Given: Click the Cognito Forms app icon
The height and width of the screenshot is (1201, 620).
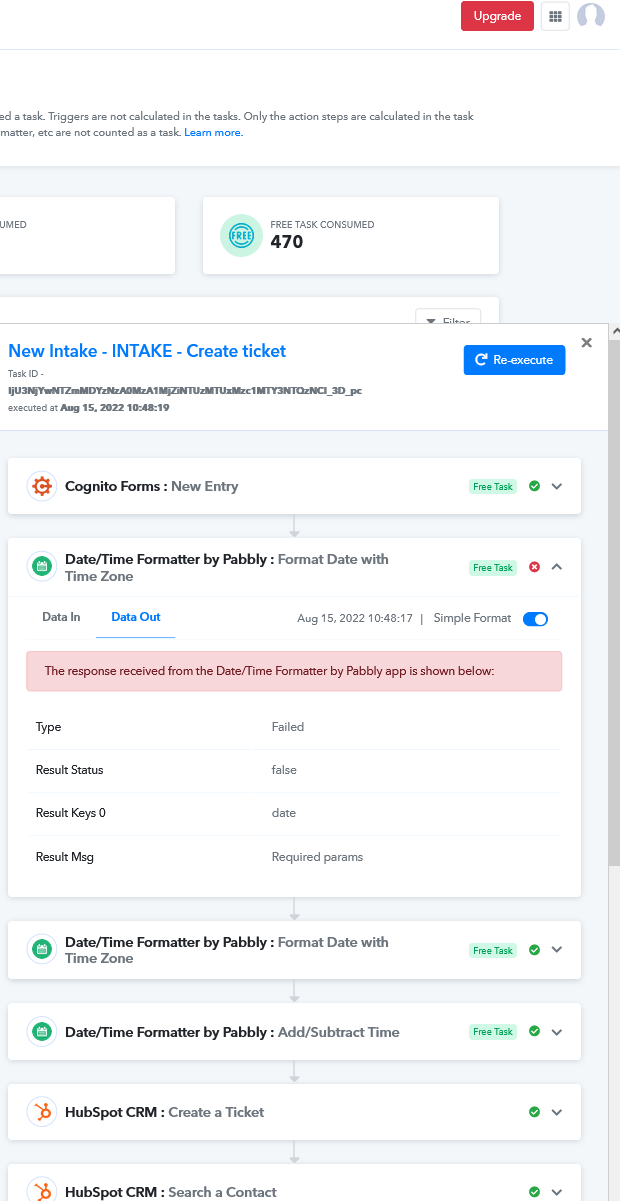Looking at the screenshot, I should pos(41,486).
